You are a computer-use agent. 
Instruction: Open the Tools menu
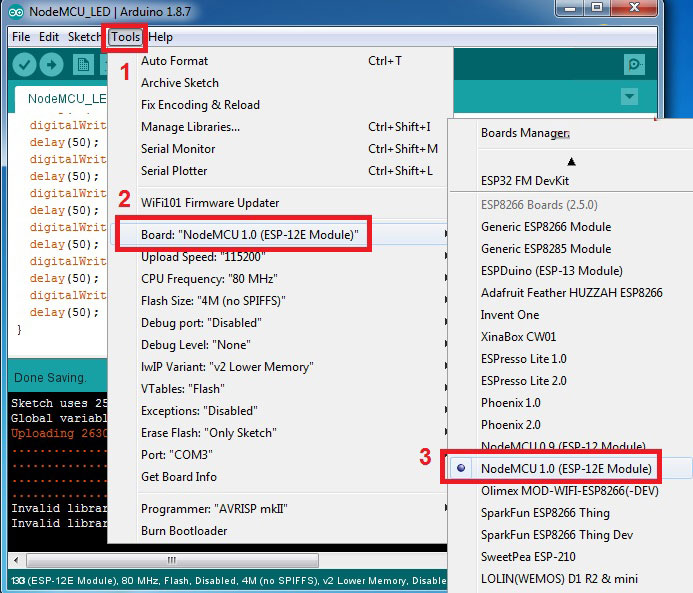click(x=125, y=37)
